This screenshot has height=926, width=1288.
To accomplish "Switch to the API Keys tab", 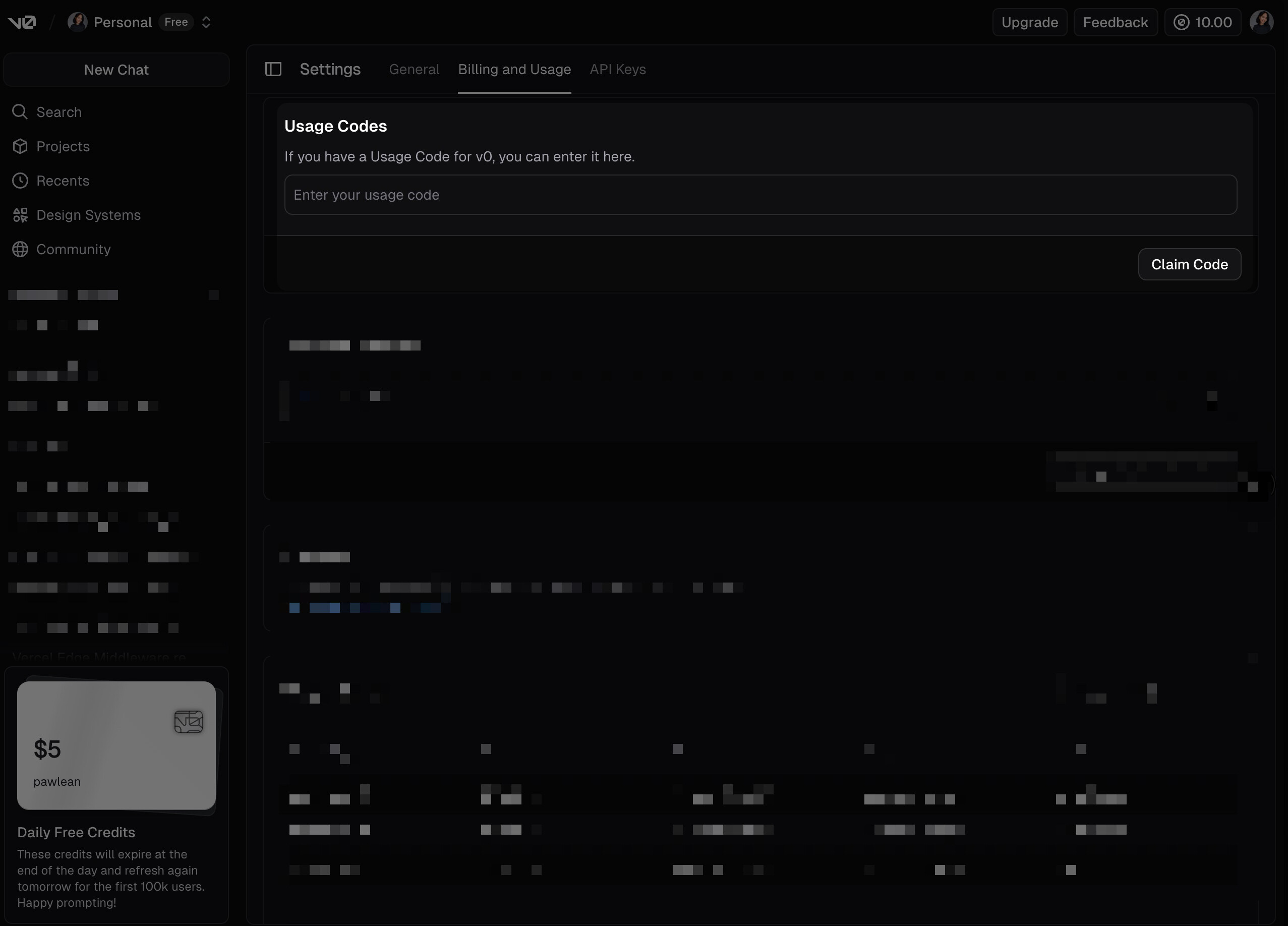I will (x=618, y=69).
